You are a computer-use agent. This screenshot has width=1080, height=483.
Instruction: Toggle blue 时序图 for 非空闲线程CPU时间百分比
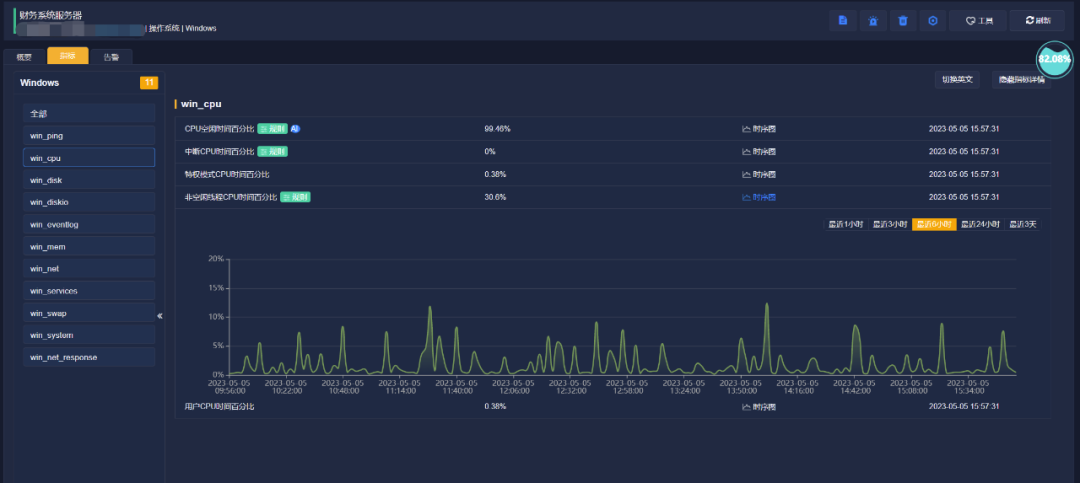pos(758,197)
